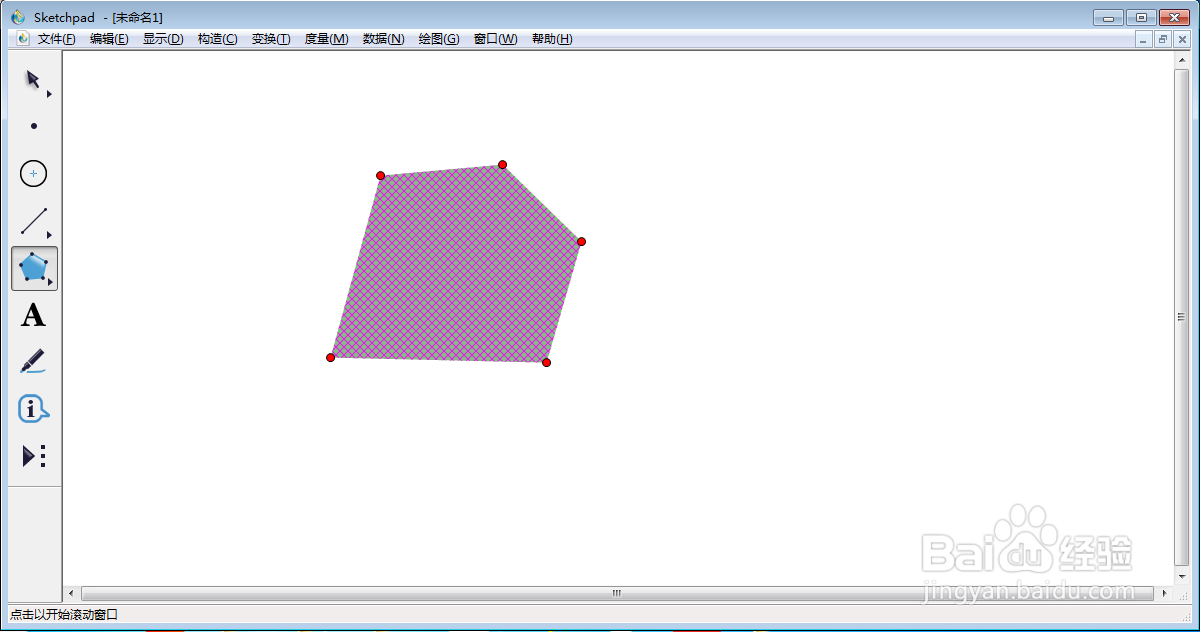This screenshot has height=632, width=1200.
Task: Click the horizontal scrollbar right arrow
Action: (1165, 593)
